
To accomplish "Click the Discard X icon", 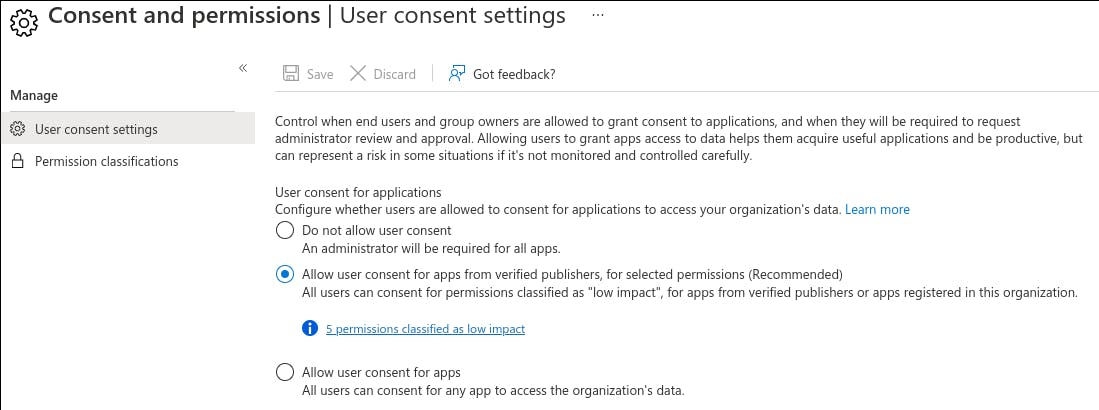I will pyautogui.click(x=358, y=74).
